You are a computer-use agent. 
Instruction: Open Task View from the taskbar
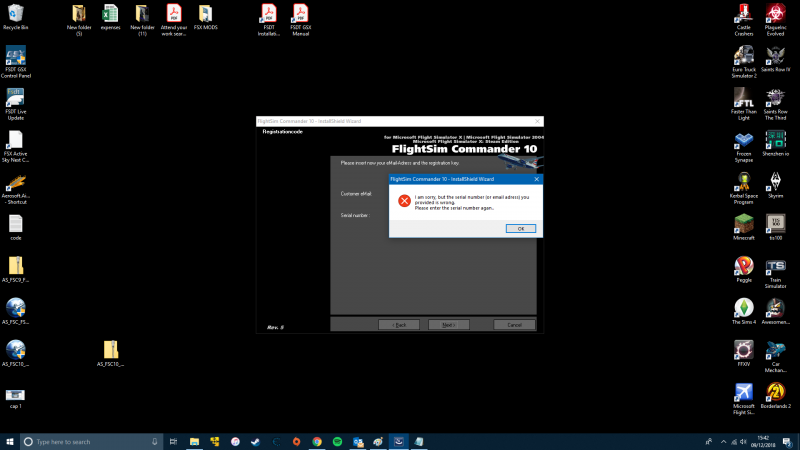point(173,442)
